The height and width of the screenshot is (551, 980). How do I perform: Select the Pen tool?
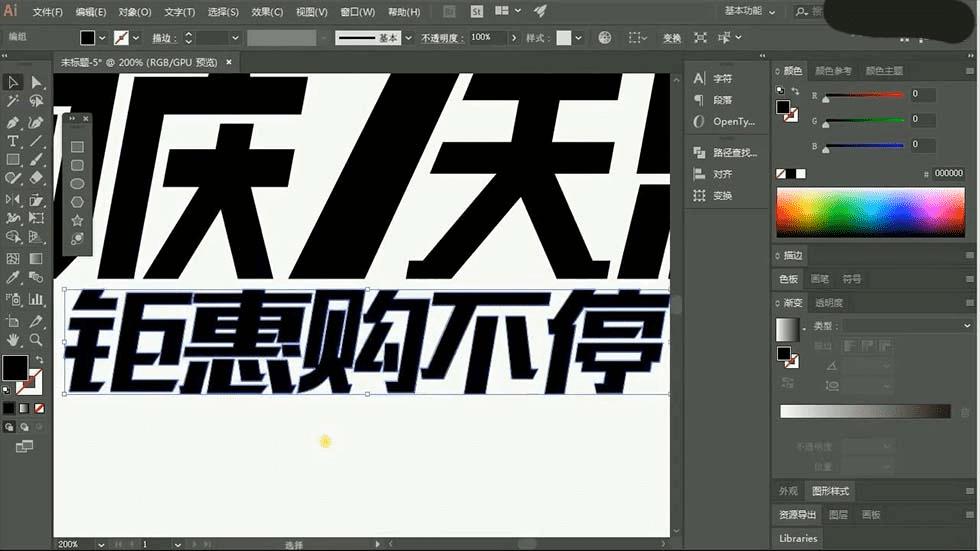[x=12, y=122]
